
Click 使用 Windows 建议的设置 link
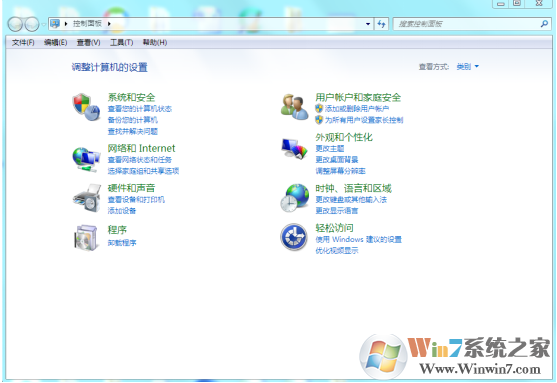[x=358, y=239]
